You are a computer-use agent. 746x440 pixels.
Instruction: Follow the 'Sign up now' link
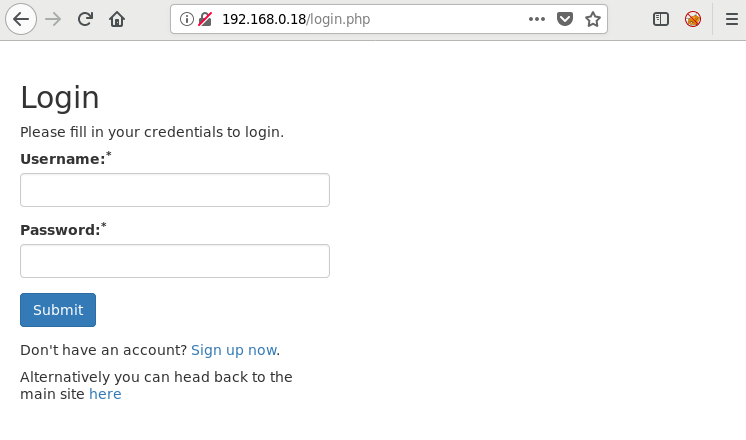pos(233,350)
